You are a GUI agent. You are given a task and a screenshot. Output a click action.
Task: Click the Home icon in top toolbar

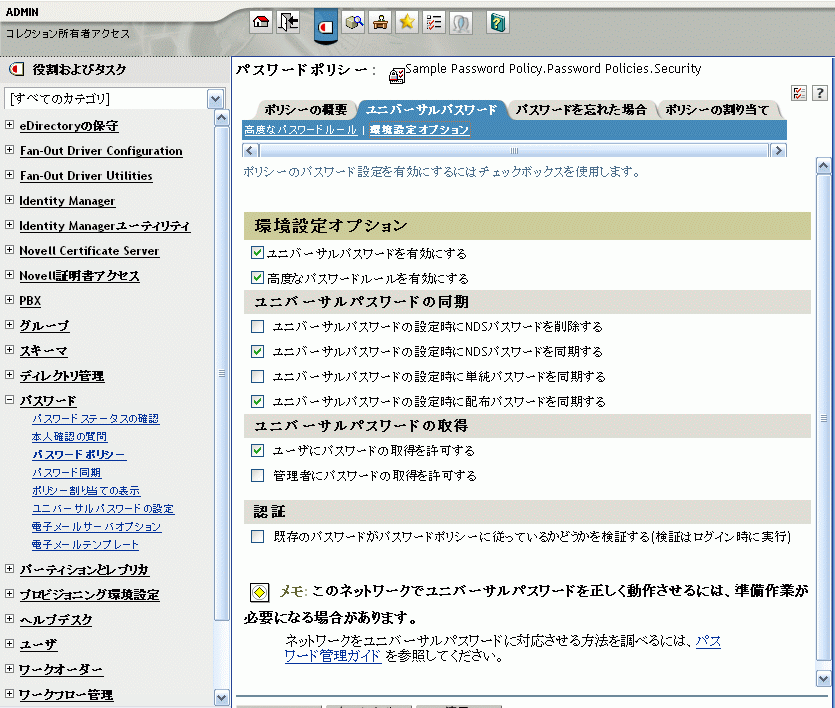click(261, 22)
